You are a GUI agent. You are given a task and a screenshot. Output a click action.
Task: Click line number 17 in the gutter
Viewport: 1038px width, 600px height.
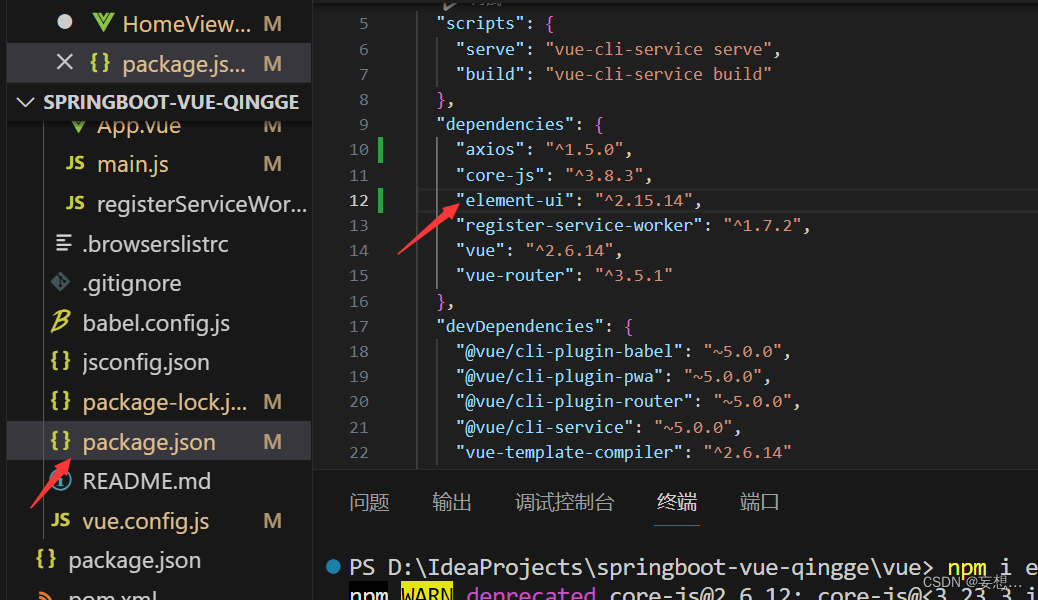[359, 326]
